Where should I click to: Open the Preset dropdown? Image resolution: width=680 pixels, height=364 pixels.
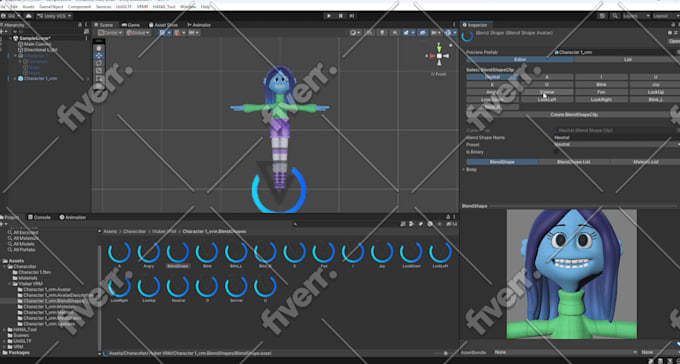[x=617, y=144]
